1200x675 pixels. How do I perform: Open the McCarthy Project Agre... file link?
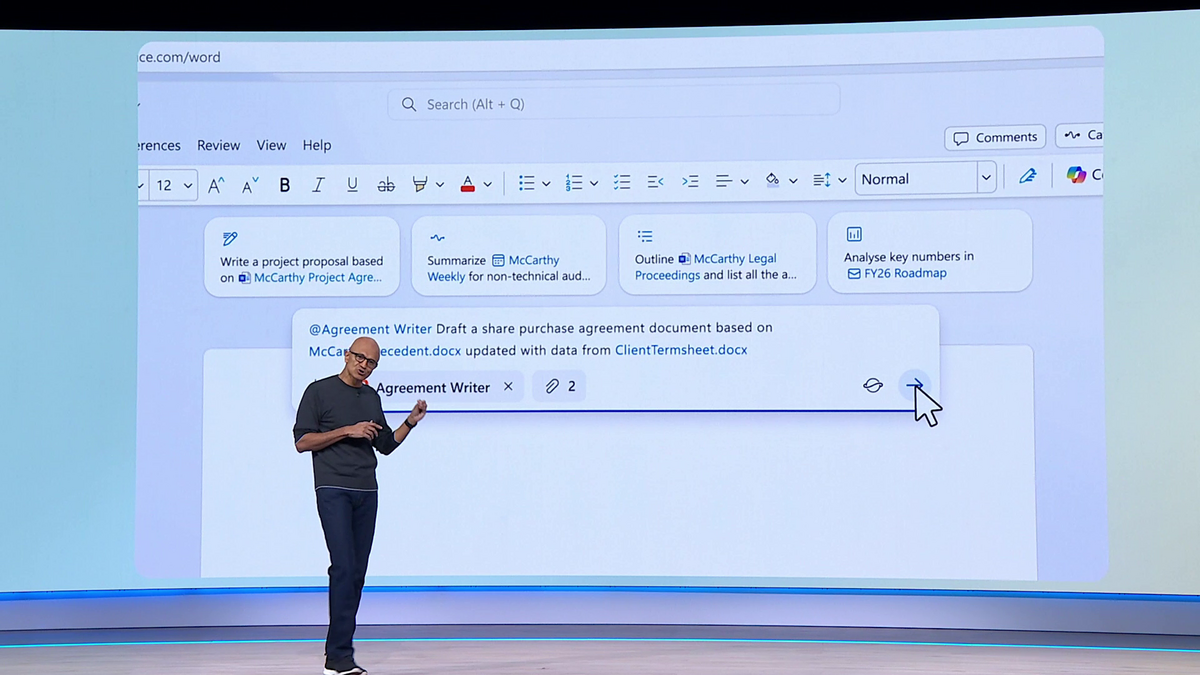(x=310, y=278)
